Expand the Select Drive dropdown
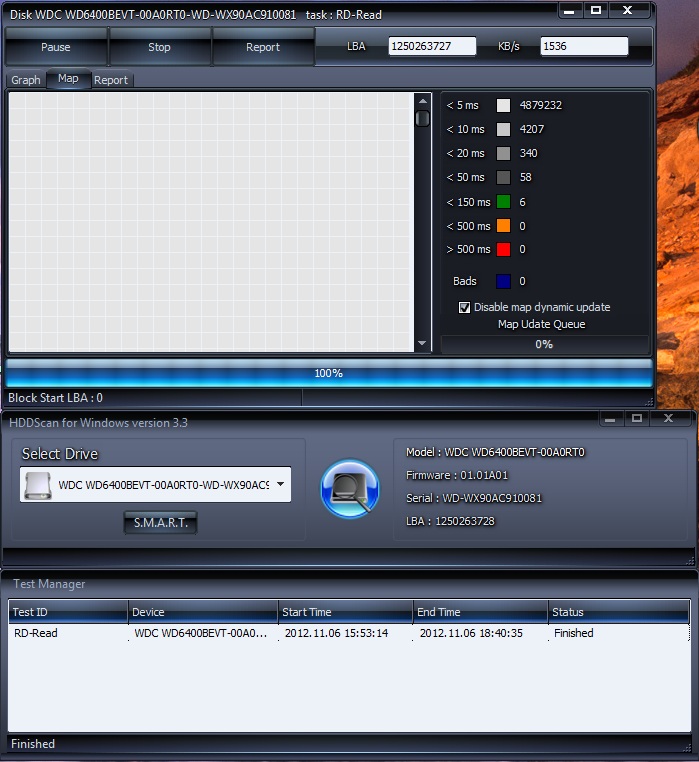 tap(280, 484)
